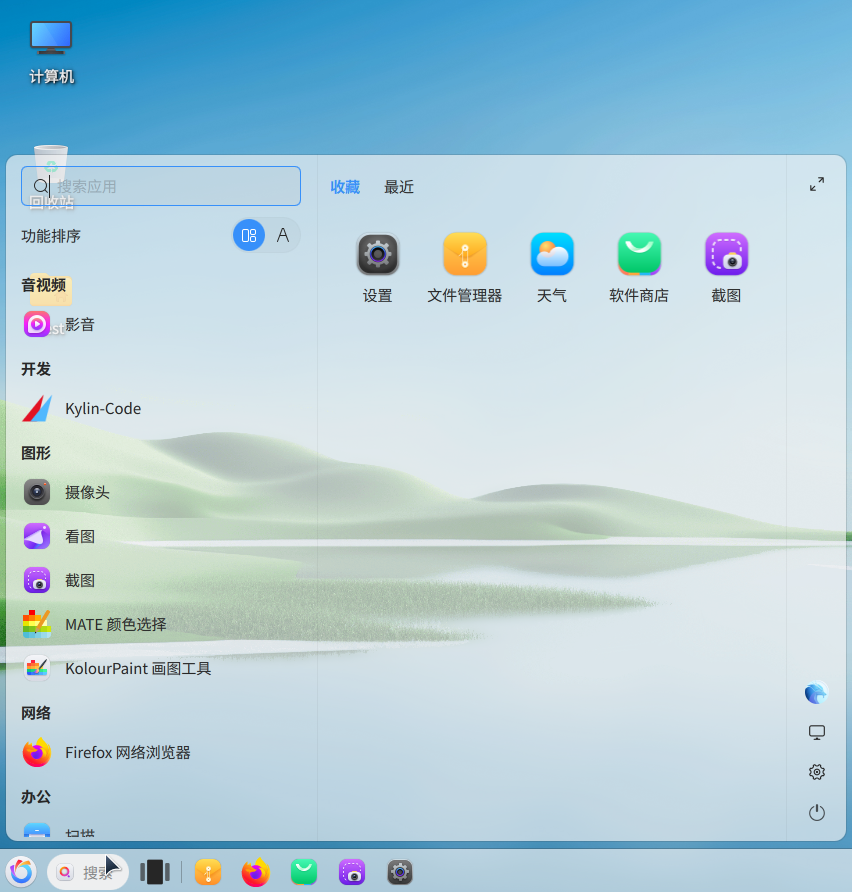Launch Firefox from the taskbar
Viewport: 852px width, 892px height.
(255, 872)
